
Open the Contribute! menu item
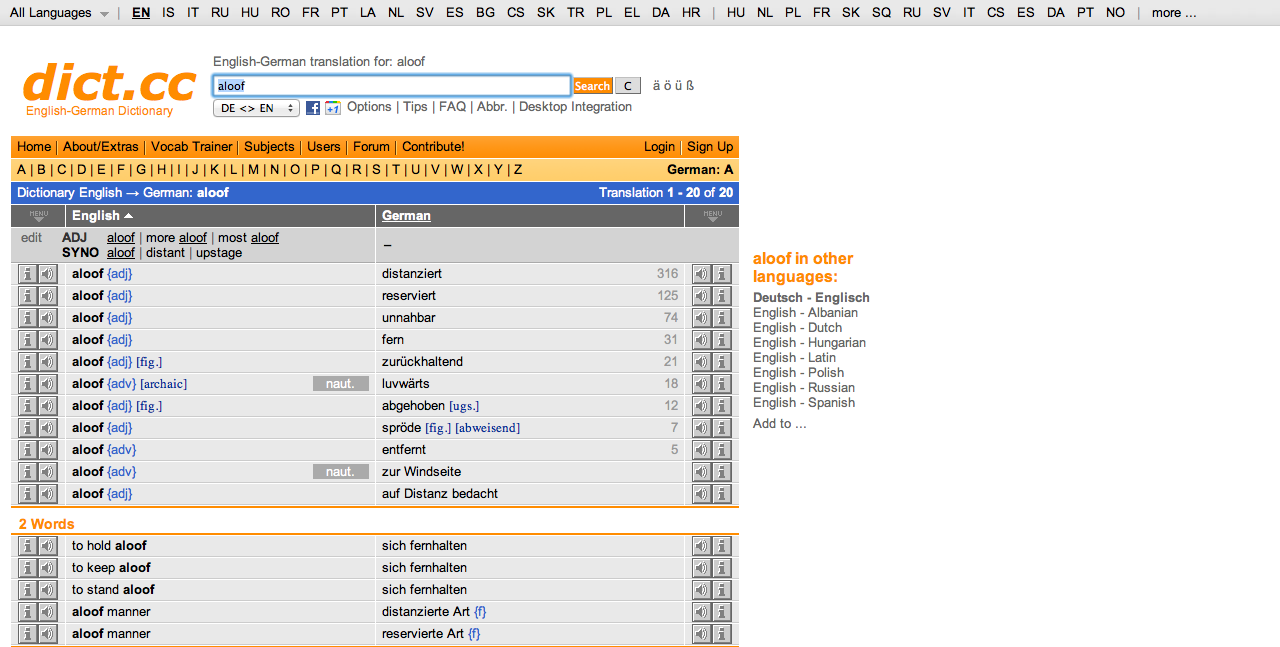pos(433,147)
